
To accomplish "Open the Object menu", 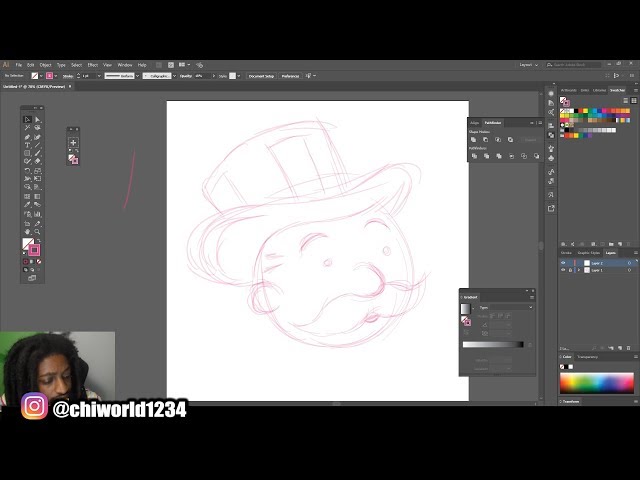I will [45, 65].
